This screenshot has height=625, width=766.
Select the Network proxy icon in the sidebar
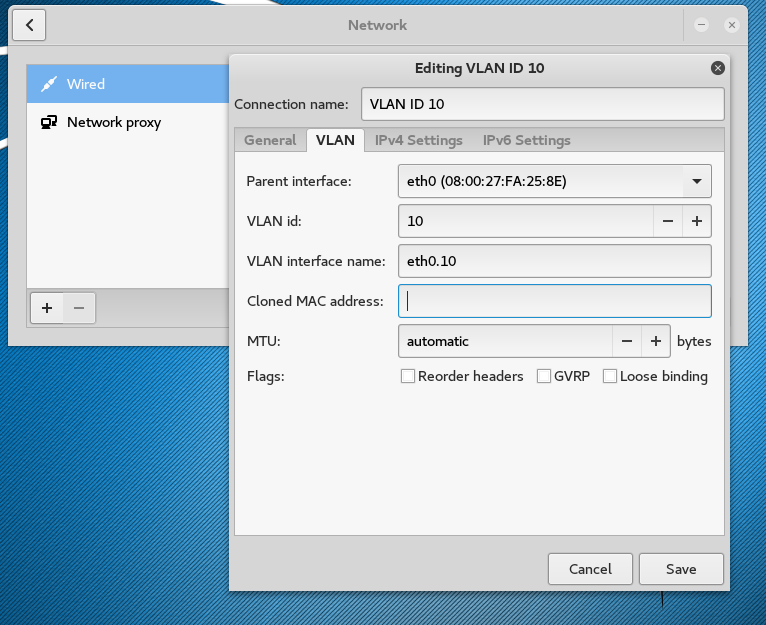coord(49,122)
